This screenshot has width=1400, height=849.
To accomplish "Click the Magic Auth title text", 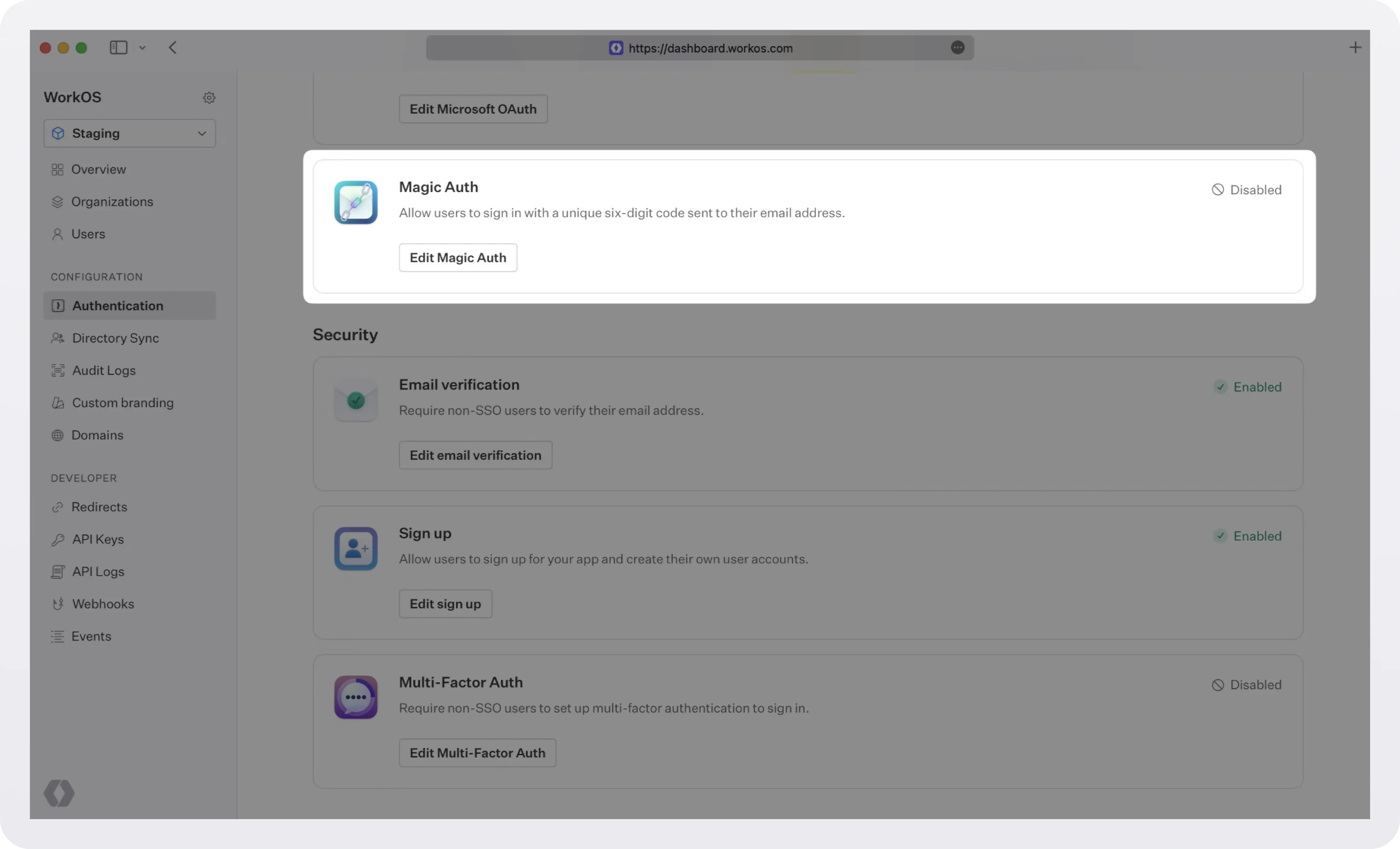I will pos(439,187).
